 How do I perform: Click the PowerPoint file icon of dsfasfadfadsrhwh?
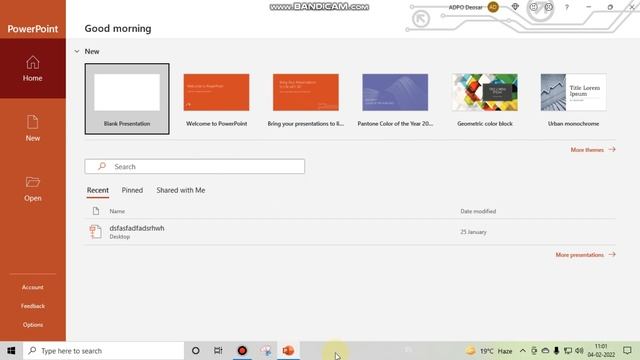click(x=96, y=231)
